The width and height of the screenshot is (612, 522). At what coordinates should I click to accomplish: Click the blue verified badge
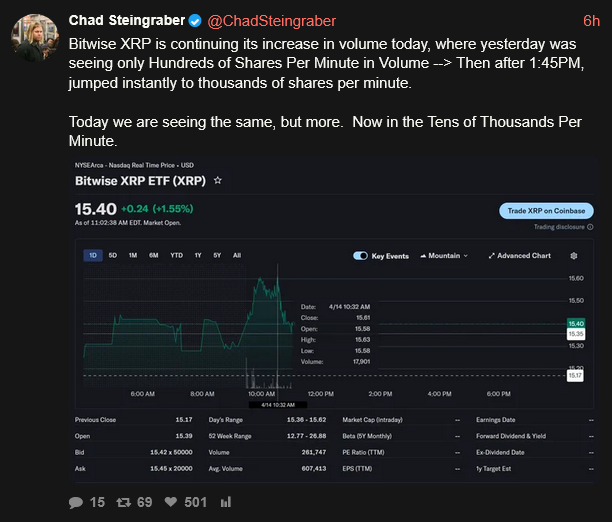click(196, 21)
